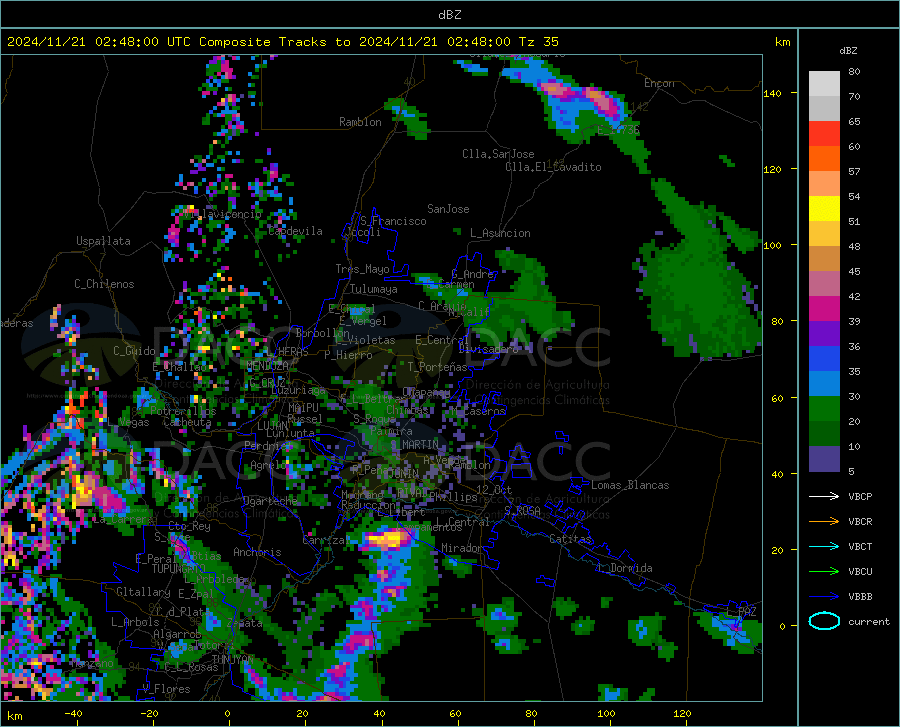Image resolution: width=900 pixels, height=727 pixels.
Task: Click the V_Flores location label
Action: click(x=166, y=689)
